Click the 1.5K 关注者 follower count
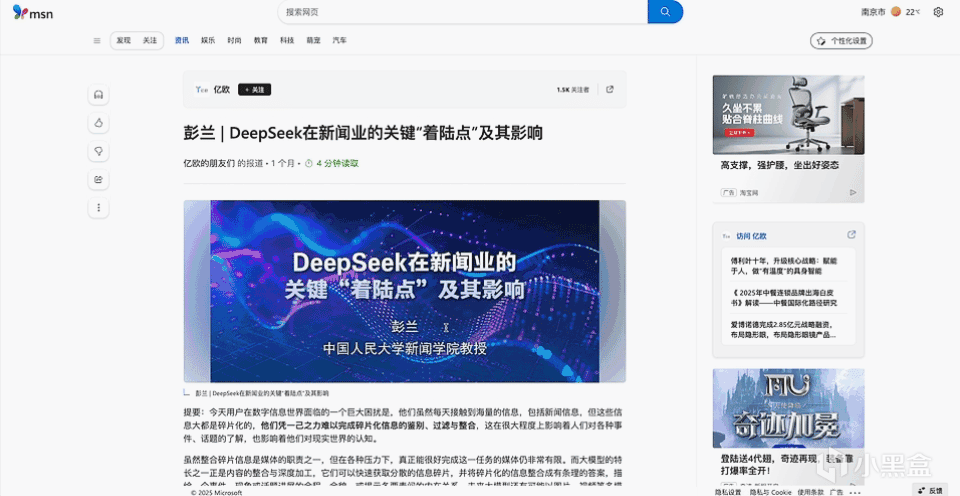960x496 pixels. 572,89
